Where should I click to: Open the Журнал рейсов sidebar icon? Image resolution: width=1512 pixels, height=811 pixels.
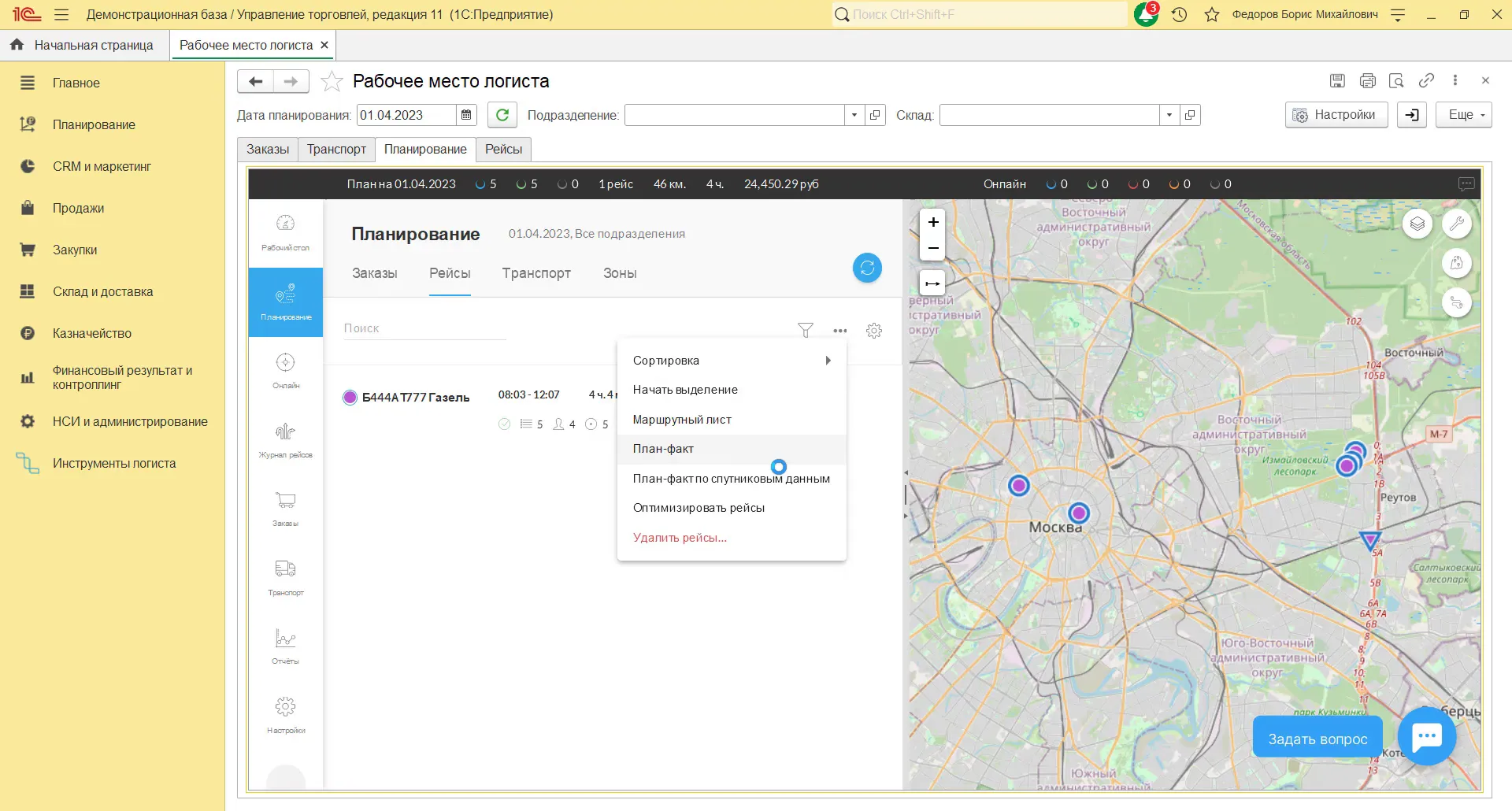[285, 440]
